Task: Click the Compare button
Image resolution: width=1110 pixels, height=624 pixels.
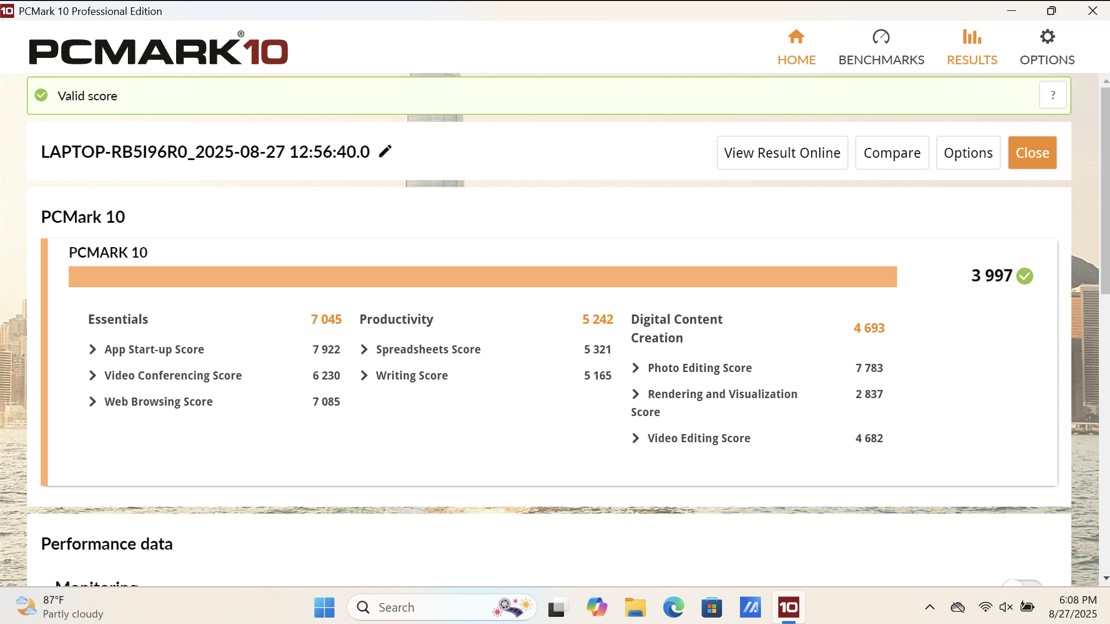Action: pos(891,152)
